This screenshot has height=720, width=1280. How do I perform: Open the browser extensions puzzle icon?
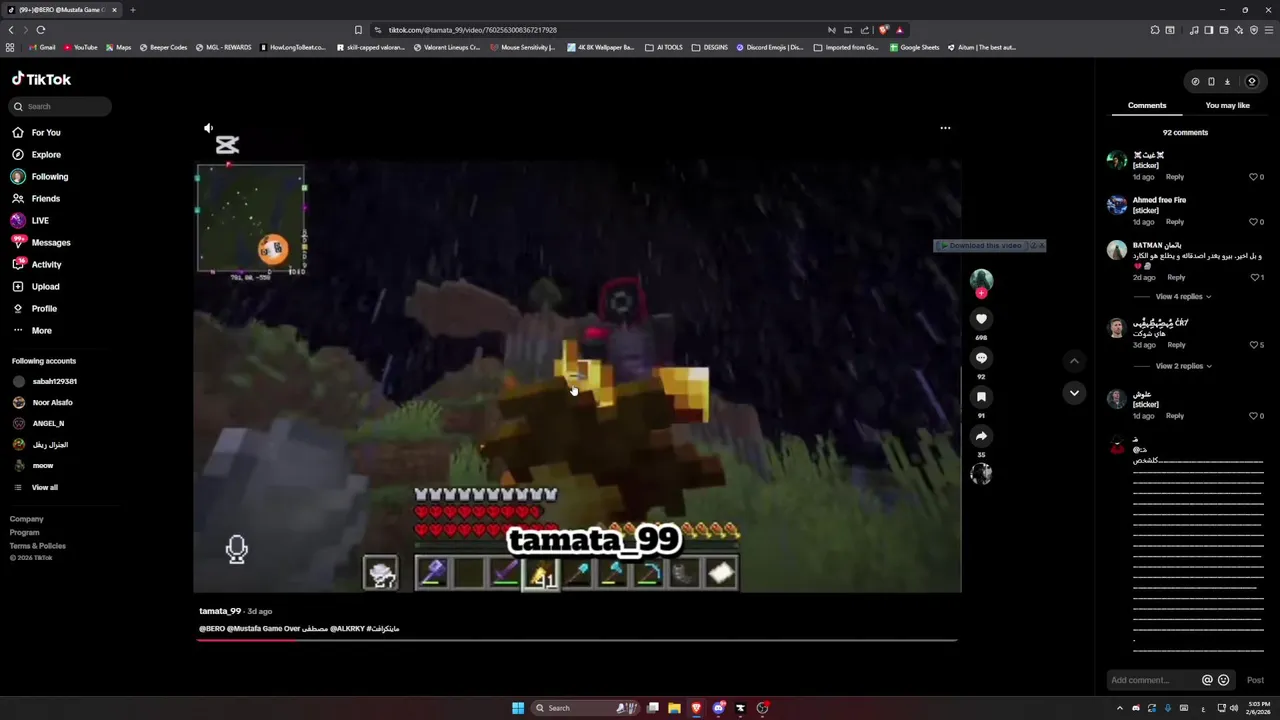[1155, 30]
